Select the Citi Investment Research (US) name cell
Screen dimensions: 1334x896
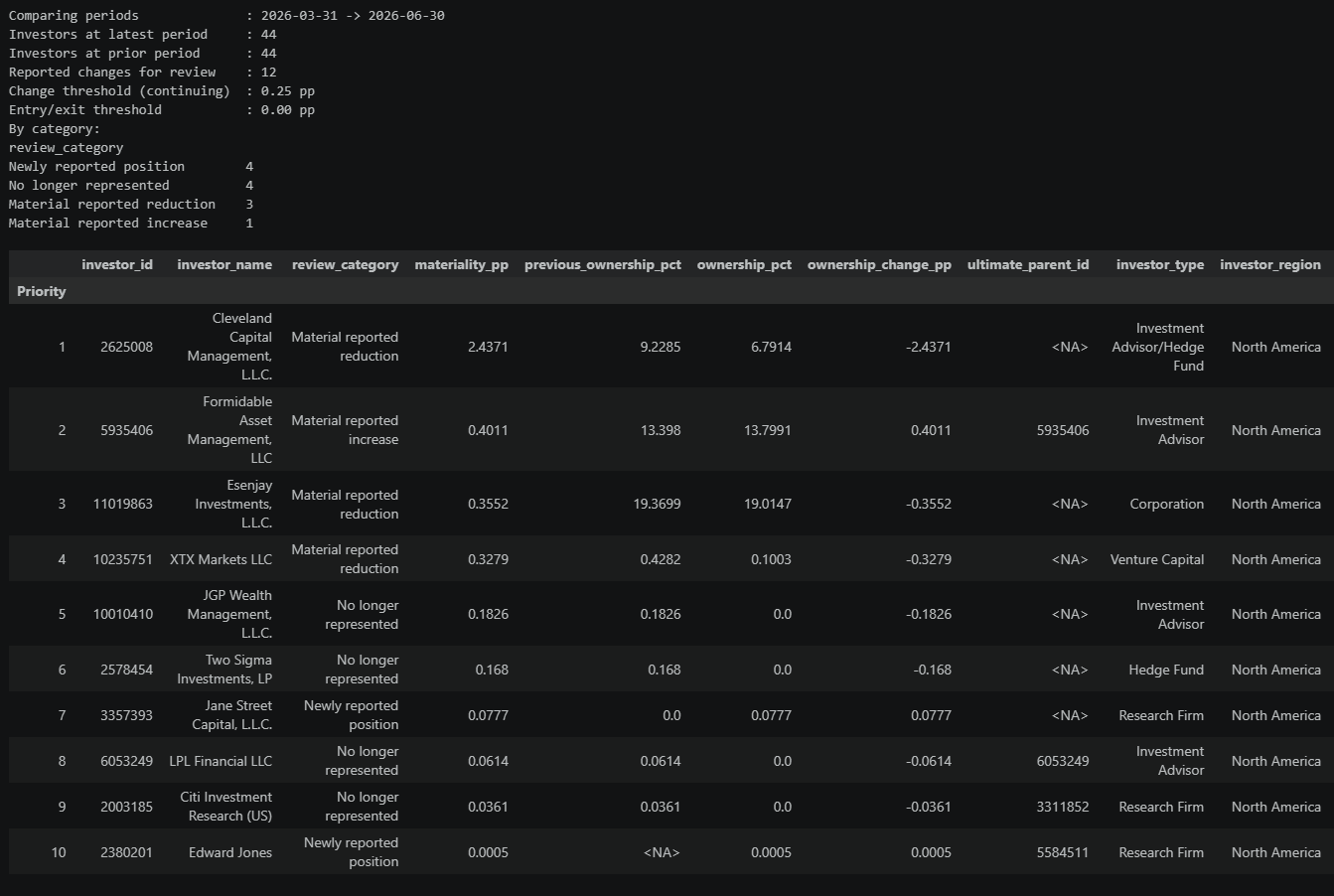(226, 807)
